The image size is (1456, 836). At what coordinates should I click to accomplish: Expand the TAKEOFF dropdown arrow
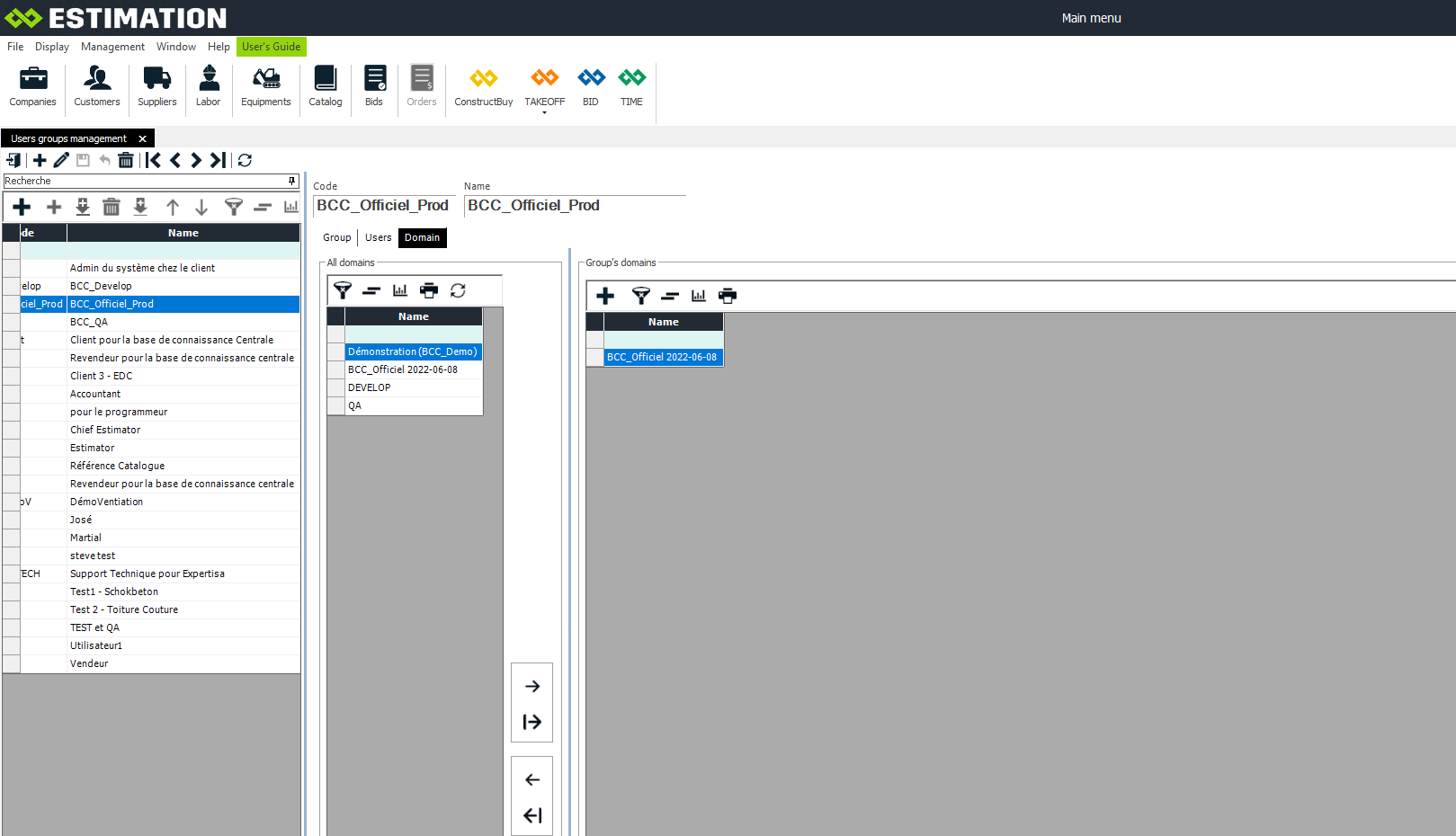544,113
